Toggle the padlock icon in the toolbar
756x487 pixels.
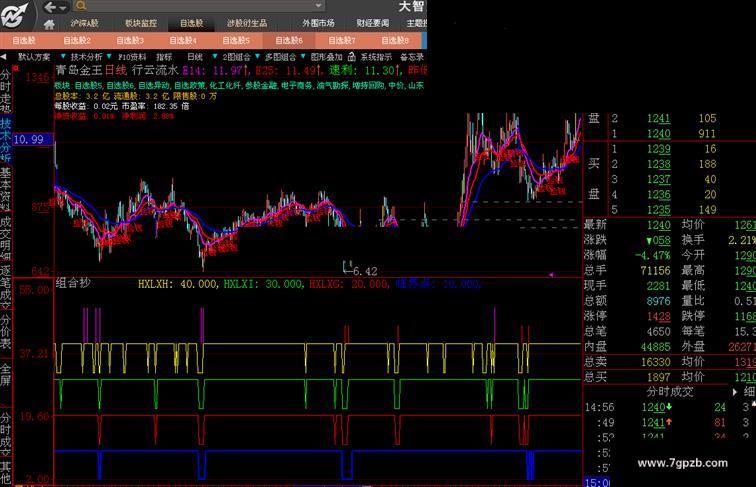pos(352,57)
